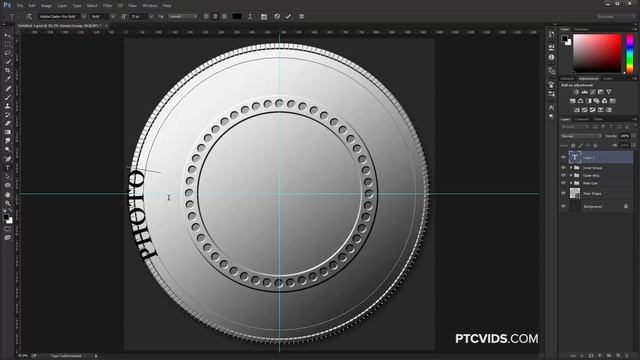
Task: Hide the Base Shape layer
Action: tap(564, 193)
